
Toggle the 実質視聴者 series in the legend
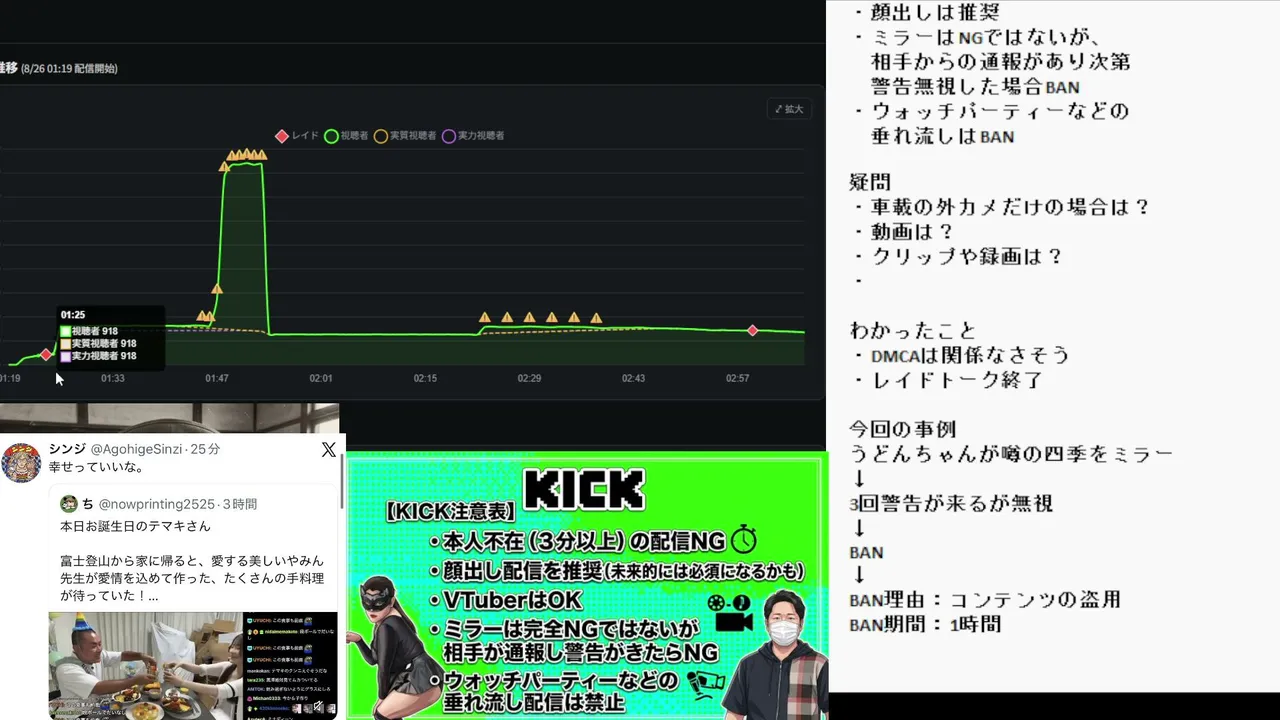(x=405, y=136)
